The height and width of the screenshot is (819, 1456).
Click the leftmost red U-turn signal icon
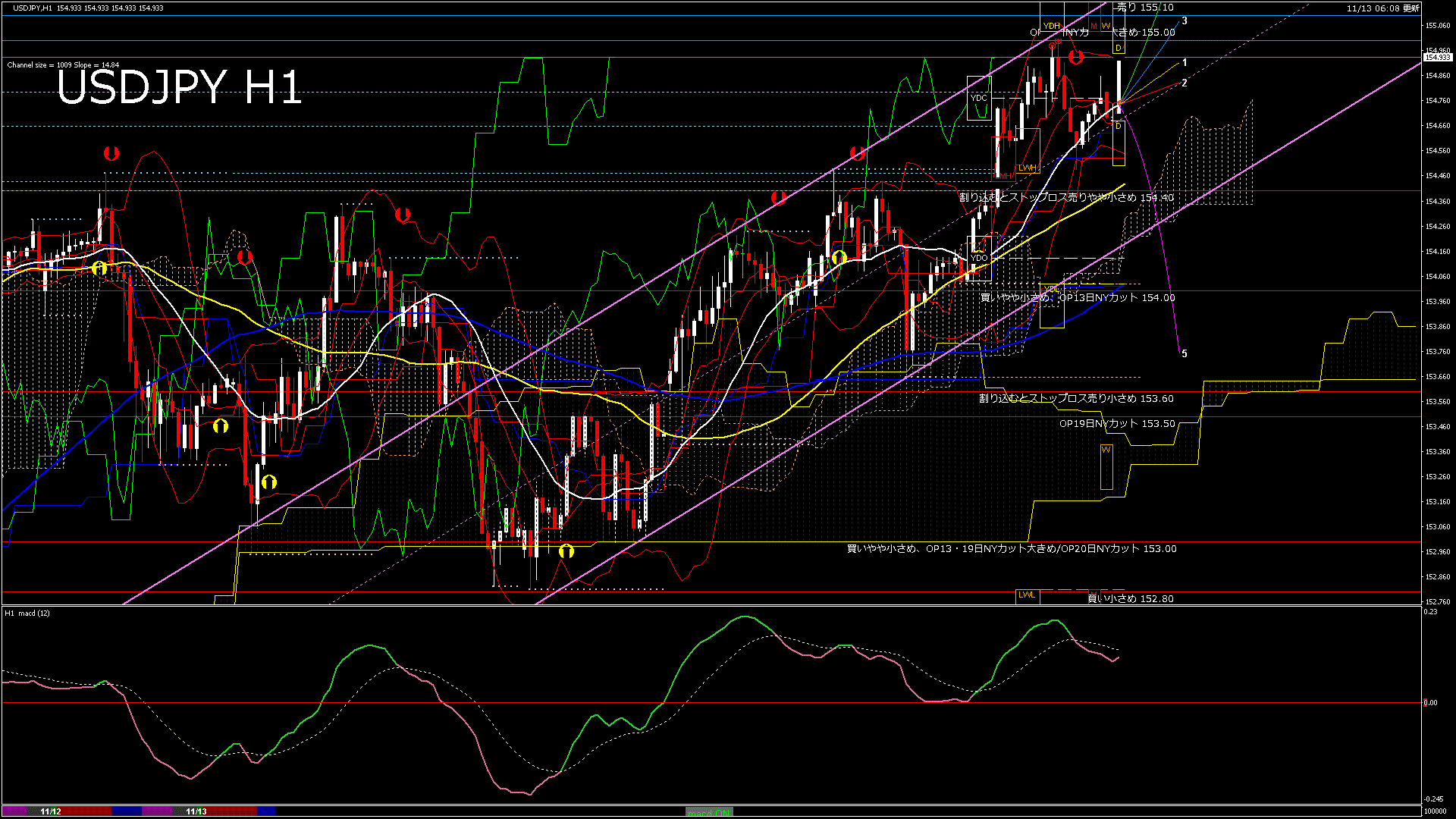tap(111, 152)
